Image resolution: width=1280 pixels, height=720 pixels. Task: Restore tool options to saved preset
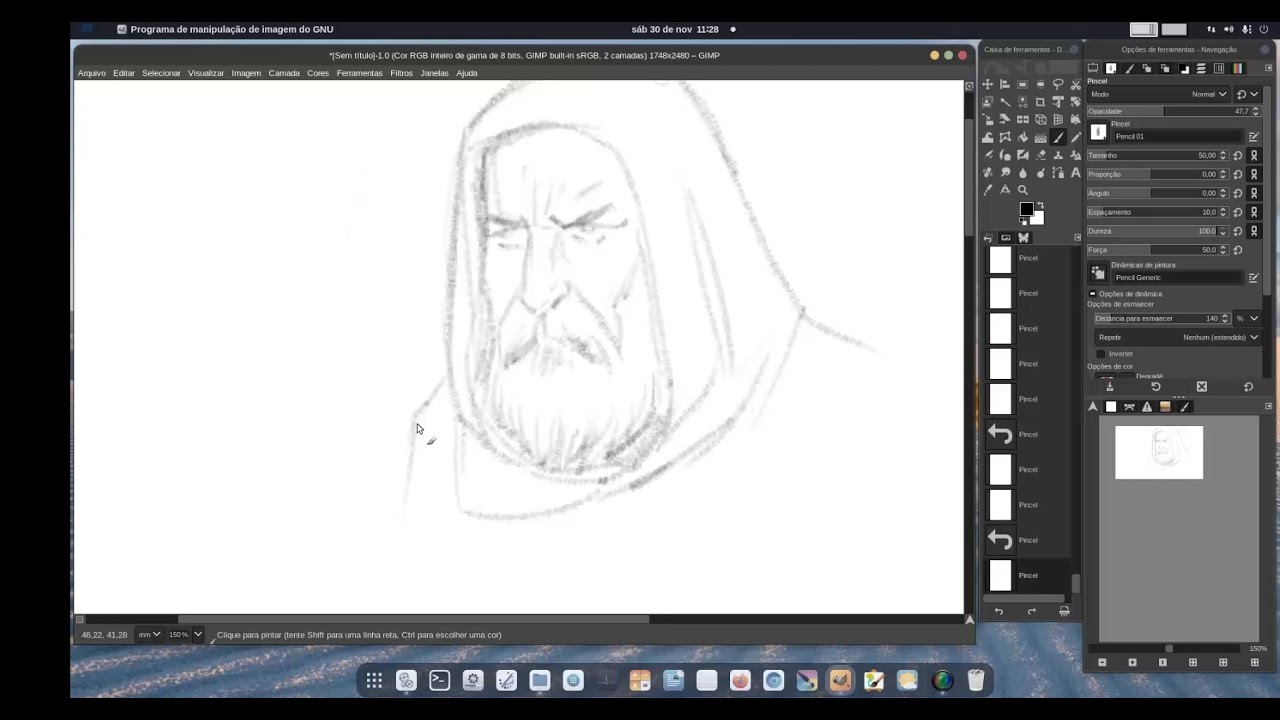1156,387
